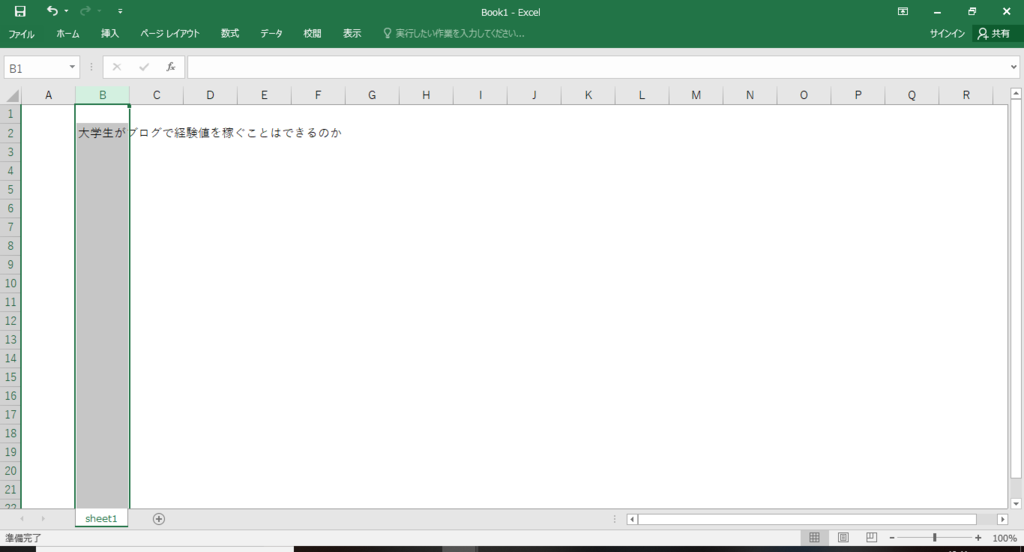Click the 準備完了 status text
The height and width of the screenshot is (552, 1024).
pyautogui.click(x=24, y=538)
